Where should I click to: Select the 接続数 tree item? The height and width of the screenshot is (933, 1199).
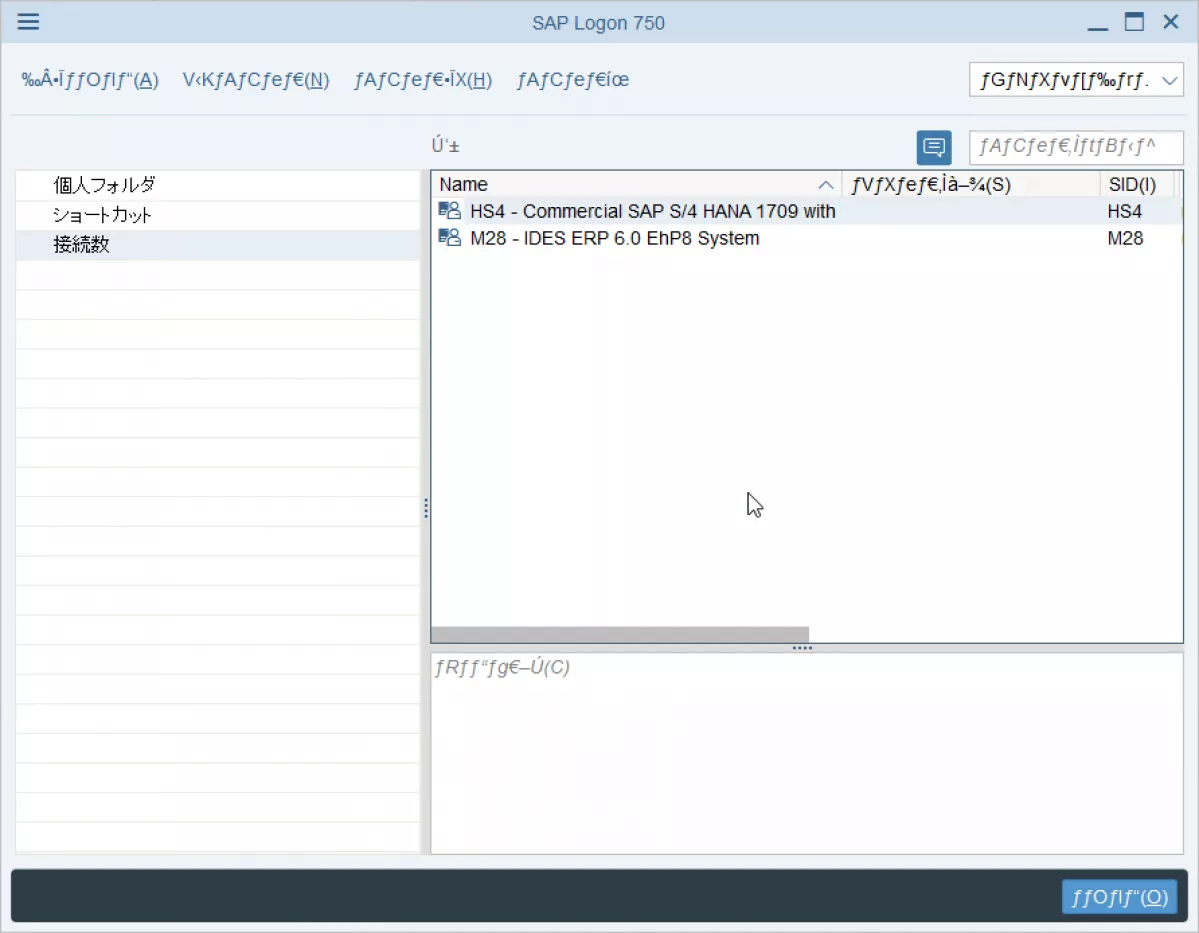(x=218, y=245)
